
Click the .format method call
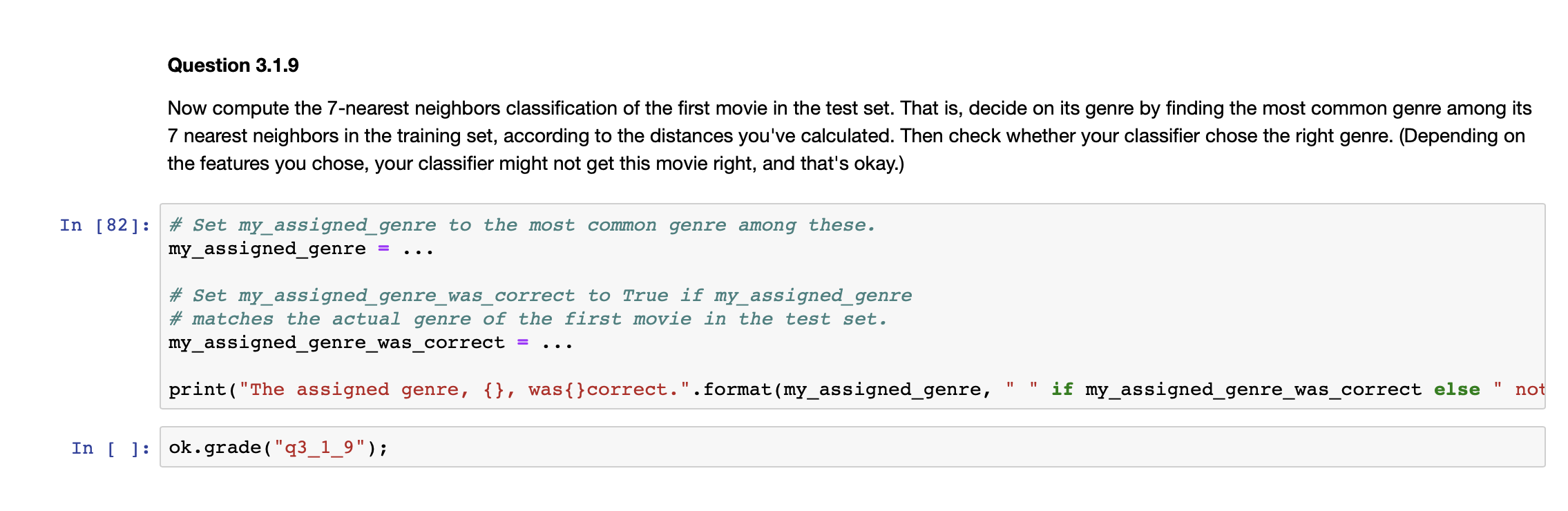point(738,390)
